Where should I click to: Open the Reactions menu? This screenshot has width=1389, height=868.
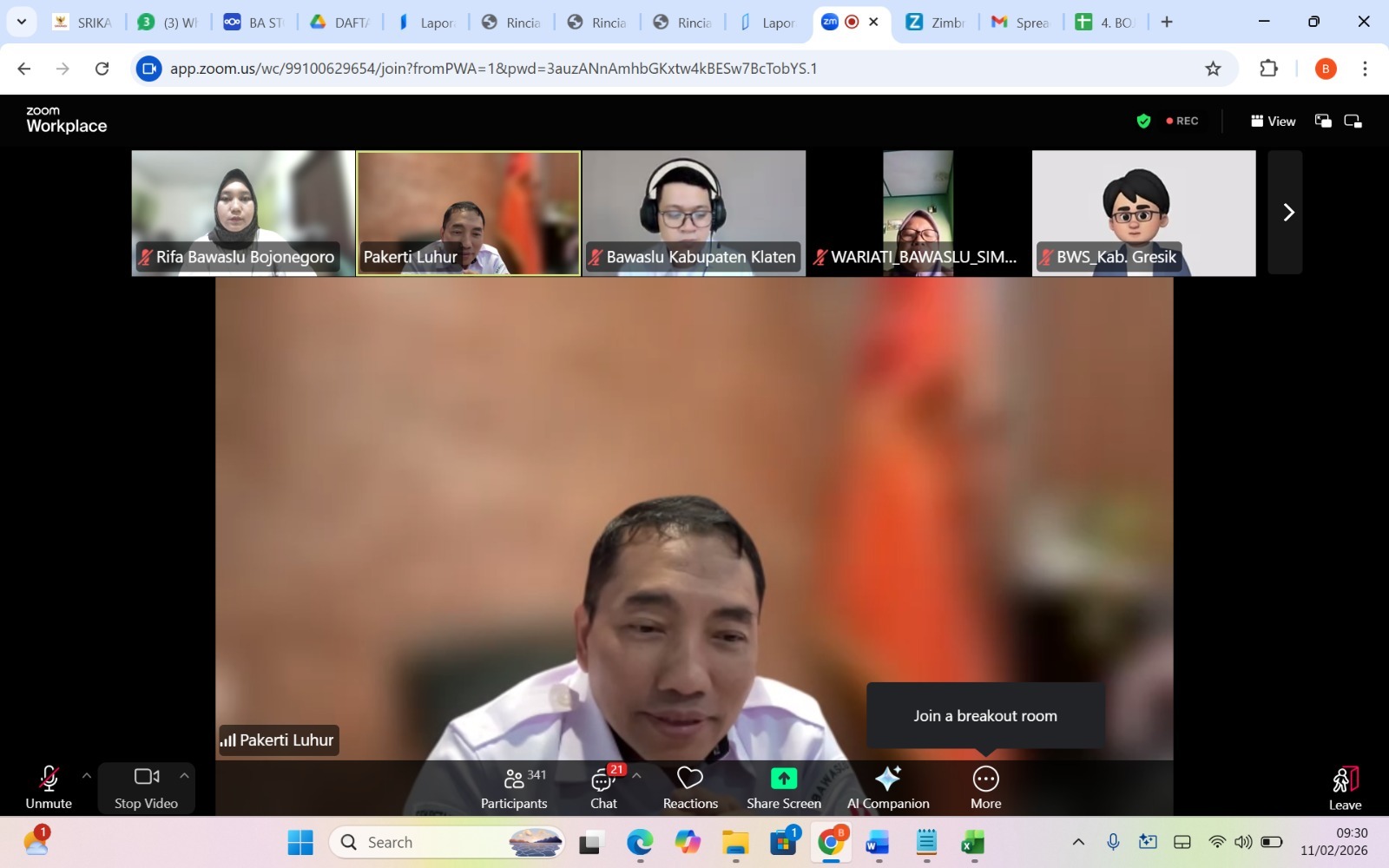click(690, 787)
